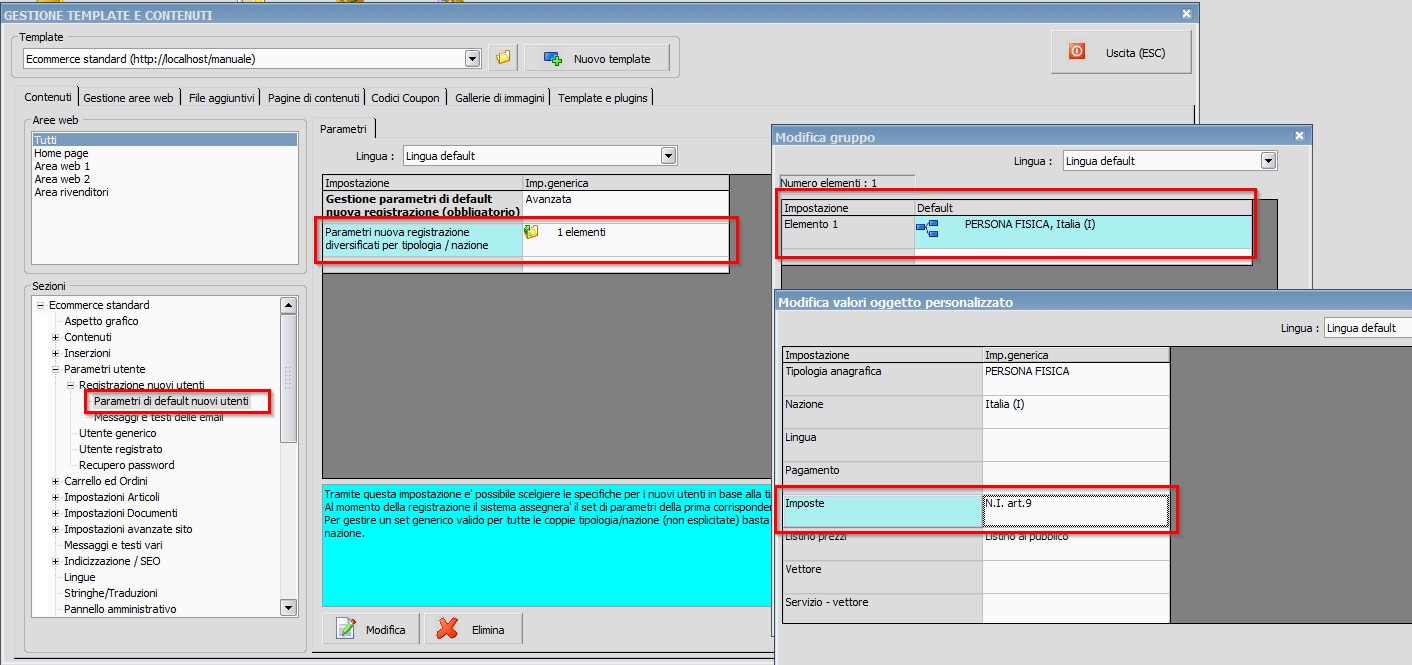Expand the Impostazioni avanzate sito node
The width and height of the screenshot is (1412, 665).
tap(56, 529)
